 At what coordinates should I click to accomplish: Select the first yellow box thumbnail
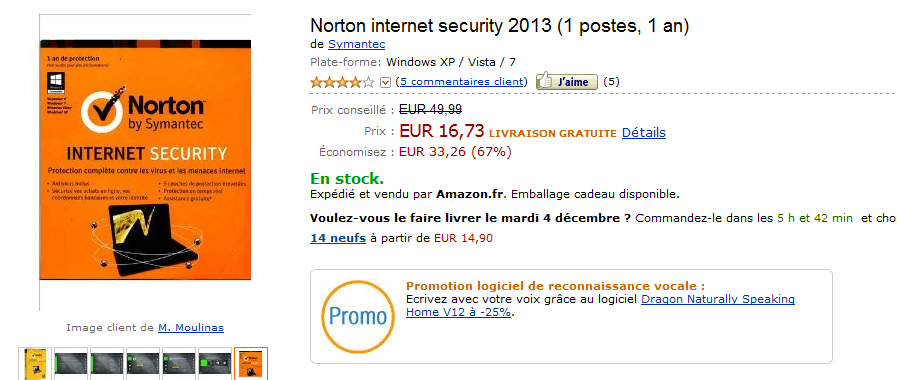coord(35,363)
